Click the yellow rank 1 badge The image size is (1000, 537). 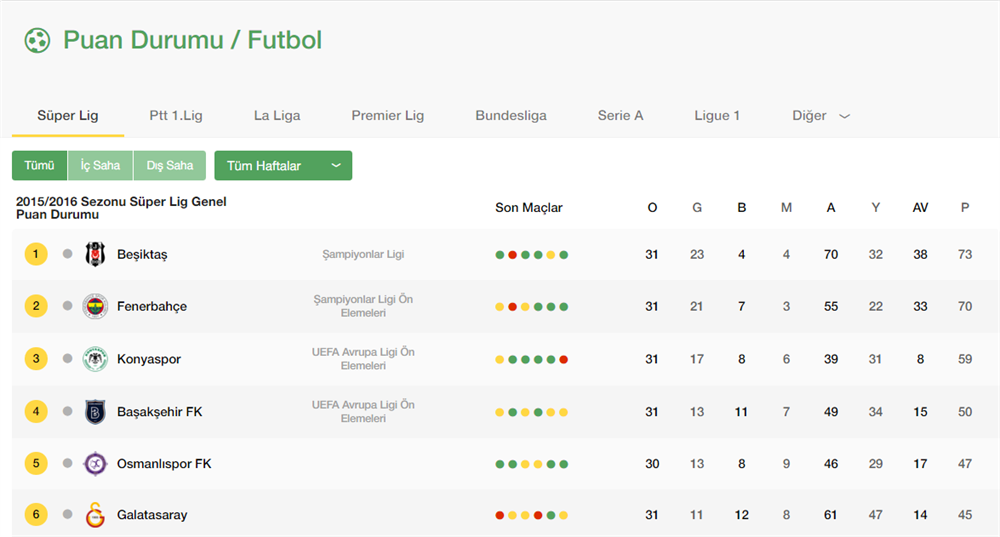tap(36, 254)
